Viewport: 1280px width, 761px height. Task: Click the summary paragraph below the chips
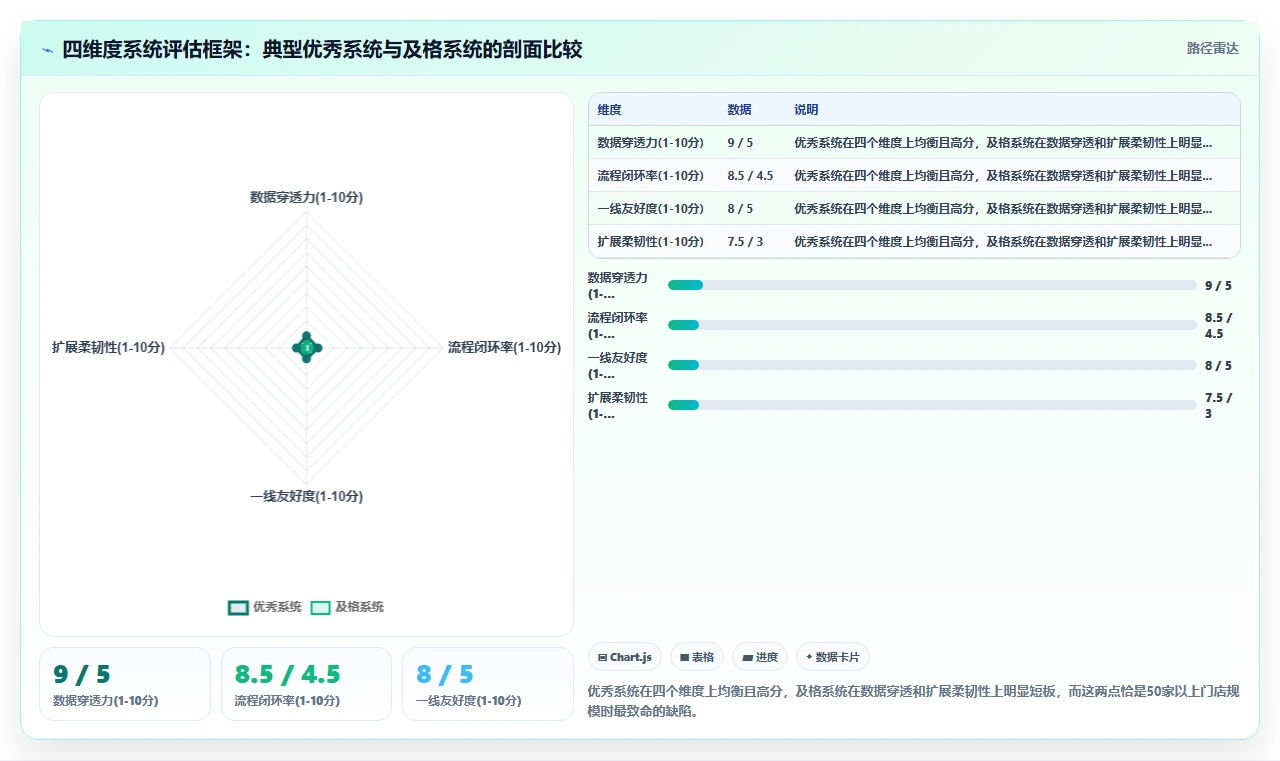(913, 701)
